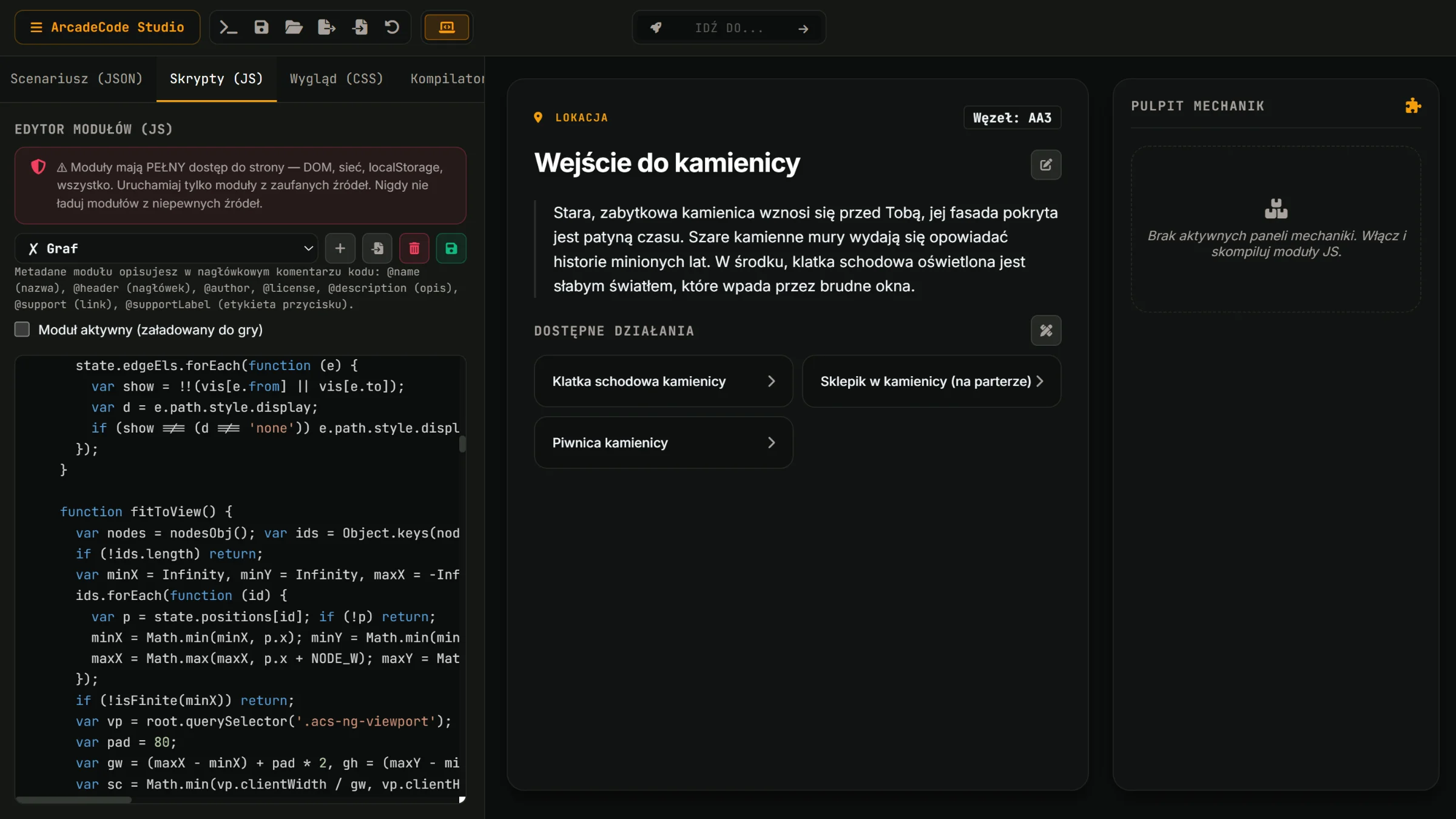Open the terminal console icon
Image resolution: width=1456 pixels, height=819 pixels.
[x=228, y=27]
